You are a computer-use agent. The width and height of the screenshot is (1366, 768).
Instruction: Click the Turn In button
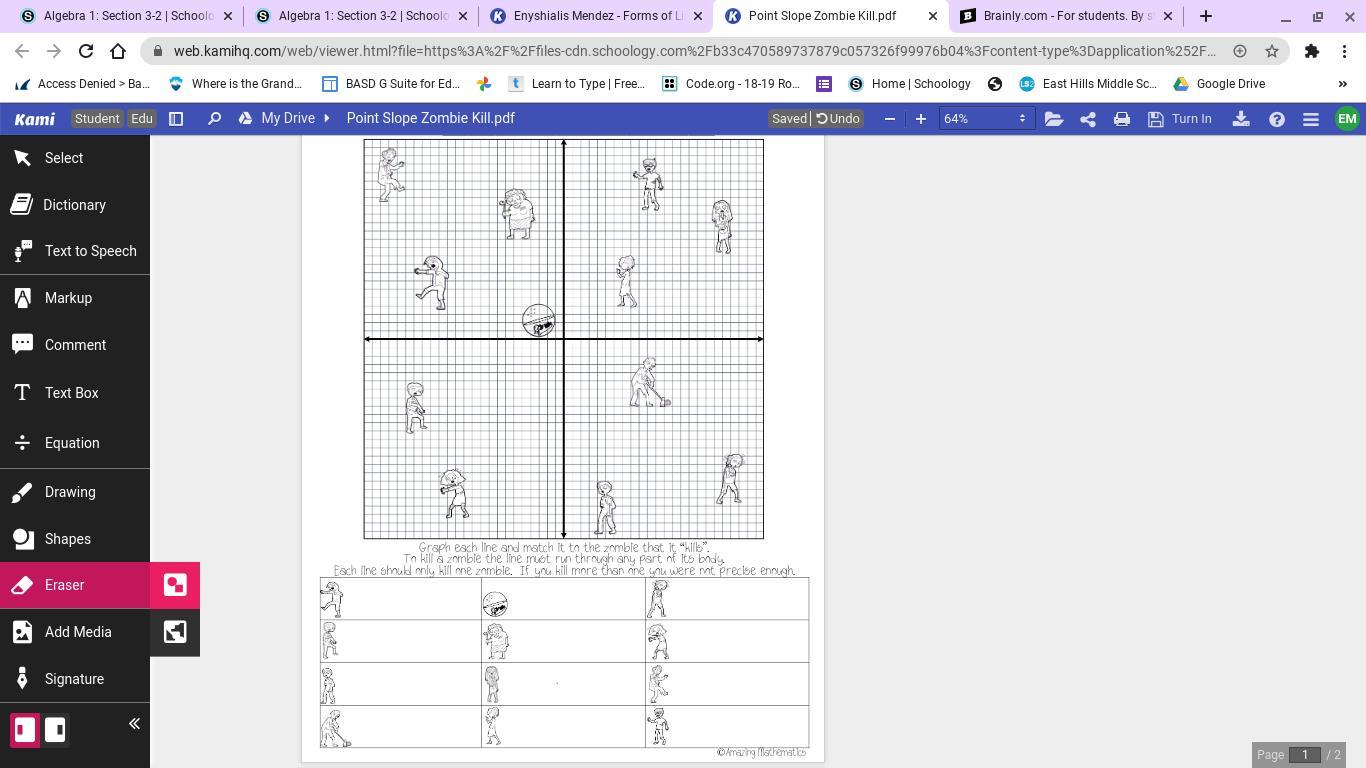pos(1180,118)
